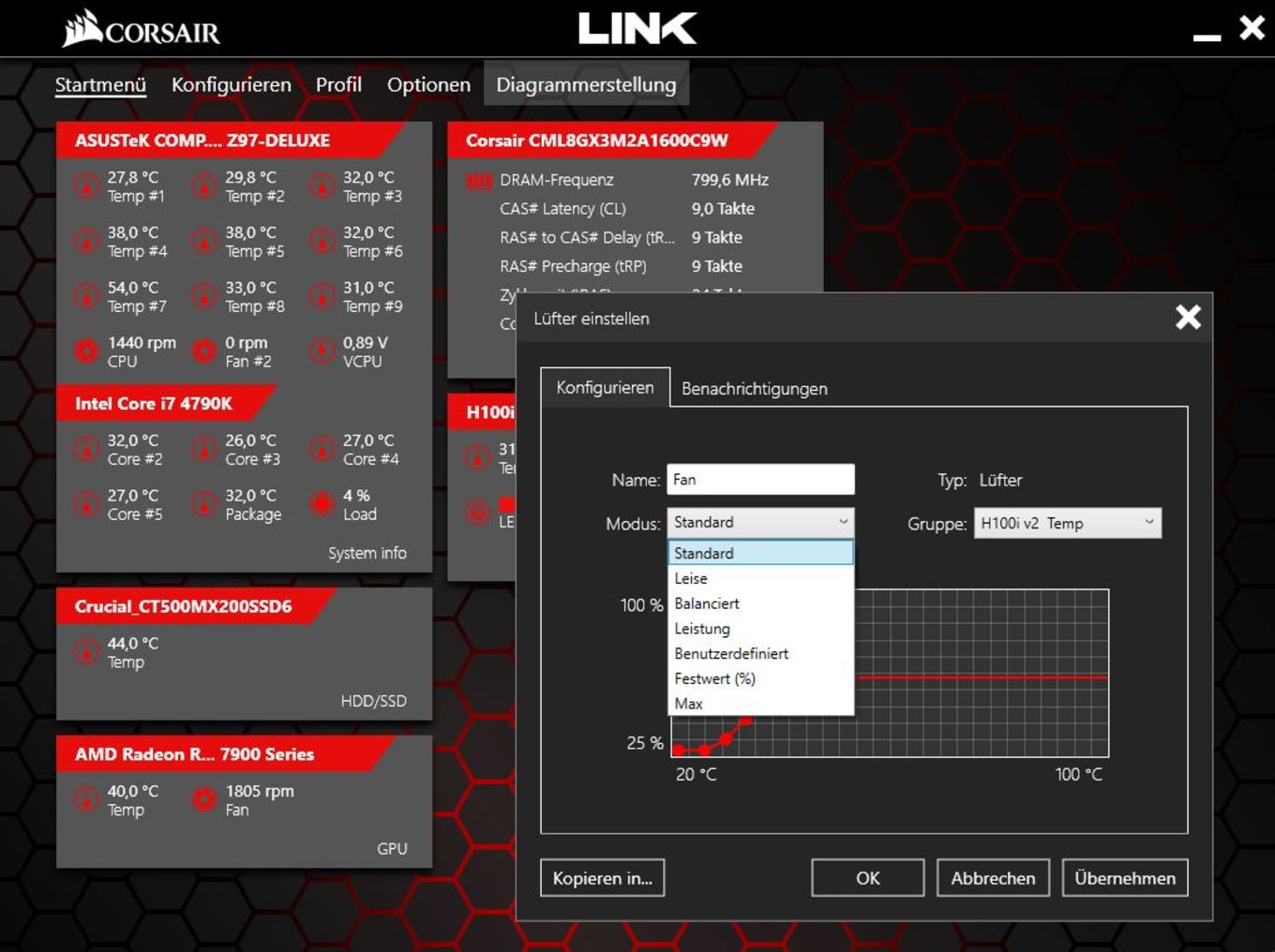Select Leistung fan mode
This screenshot has height=952, width=1275.
click(x=760, y=629)
